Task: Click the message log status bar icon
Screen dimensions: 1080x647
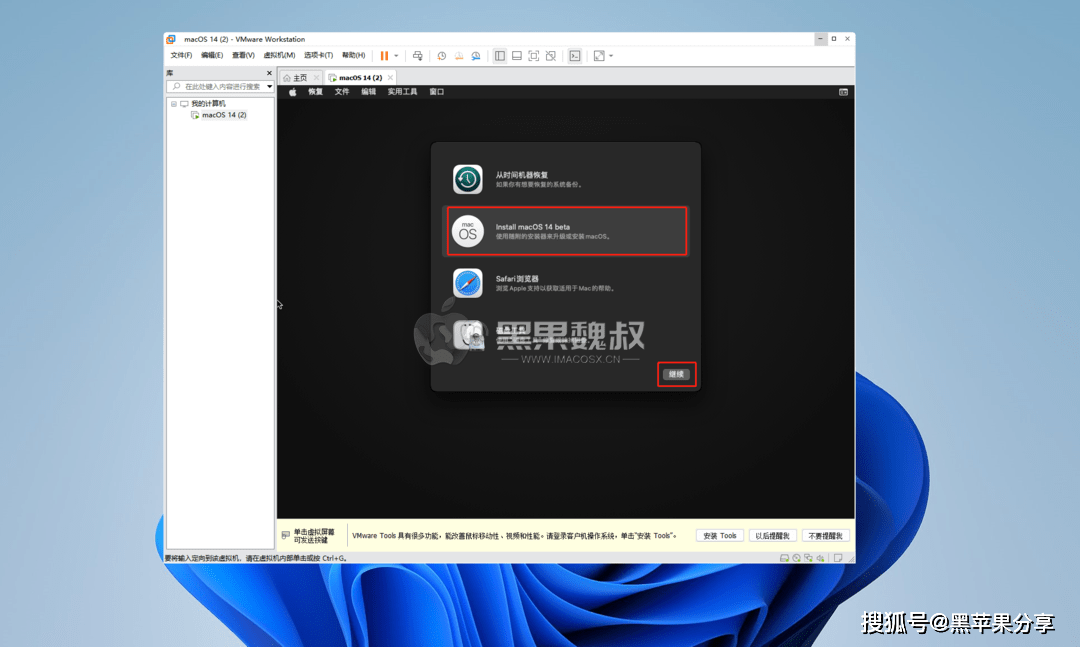Action: pos(838,558)
